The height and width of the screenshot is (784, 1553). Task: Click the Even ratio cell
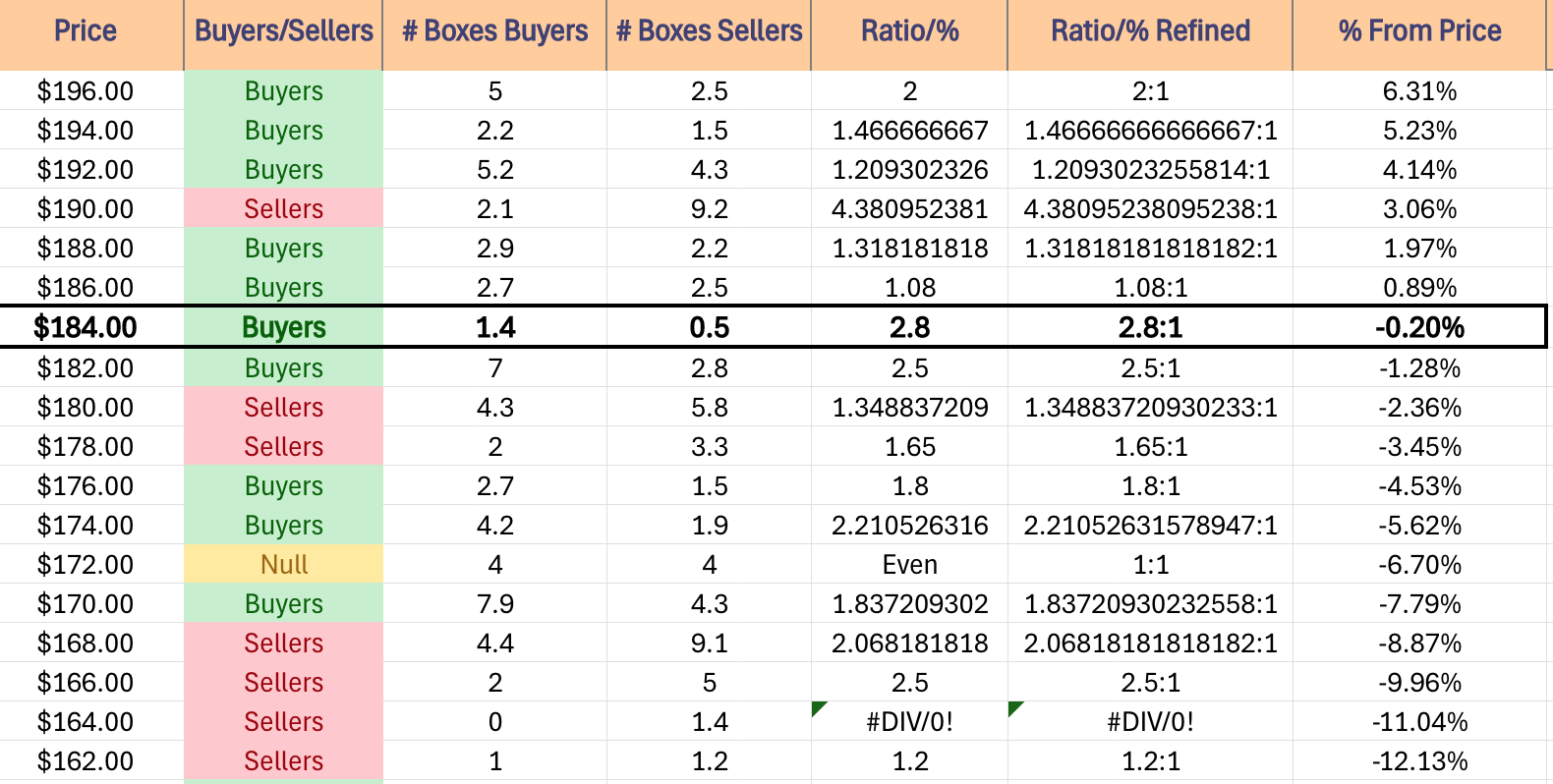click(x=909, y=565)
